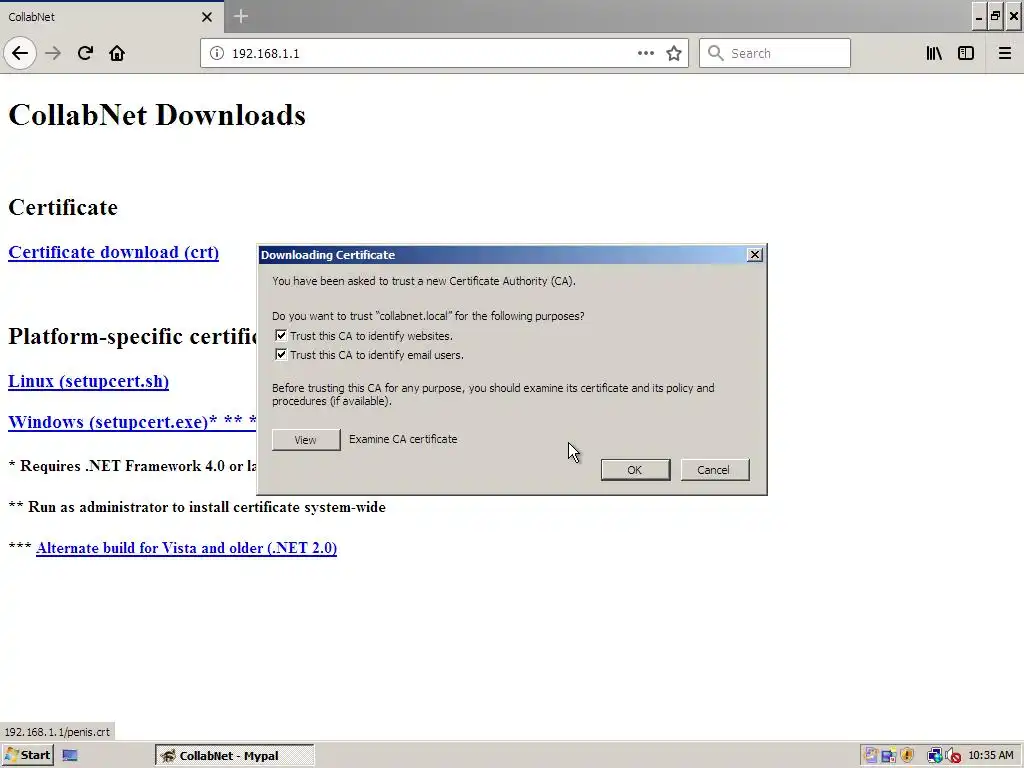
Task: Open the Windows (setupcert.exe) link
Action: (131, 422)
